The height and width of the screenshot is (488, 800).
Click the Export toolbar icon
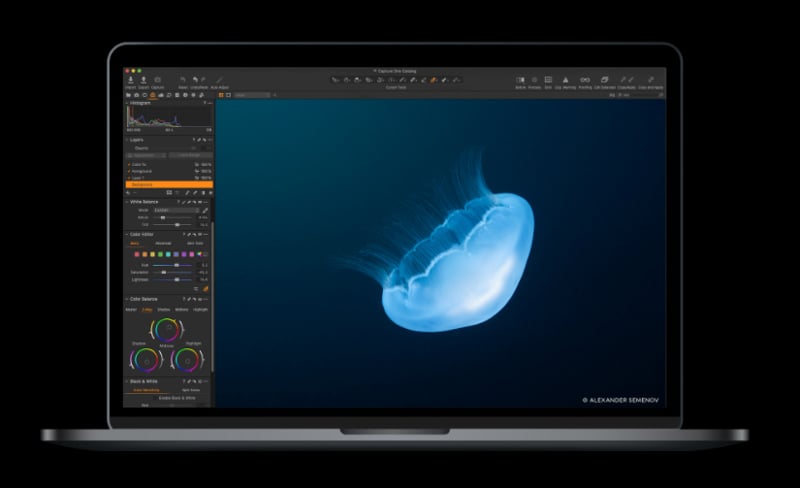coord(143,80)
